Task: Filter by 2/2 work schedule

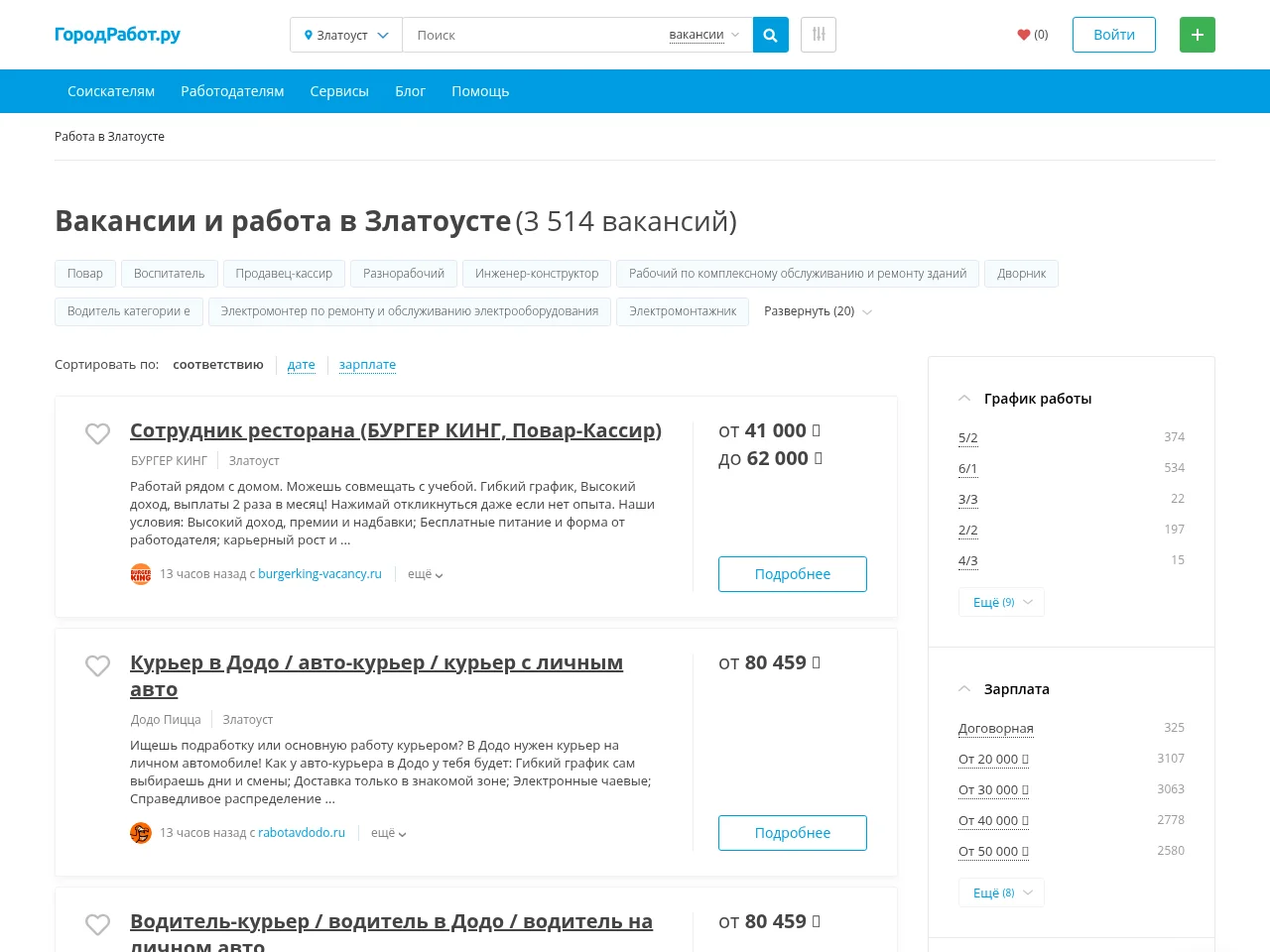Action: coord(968,530)
